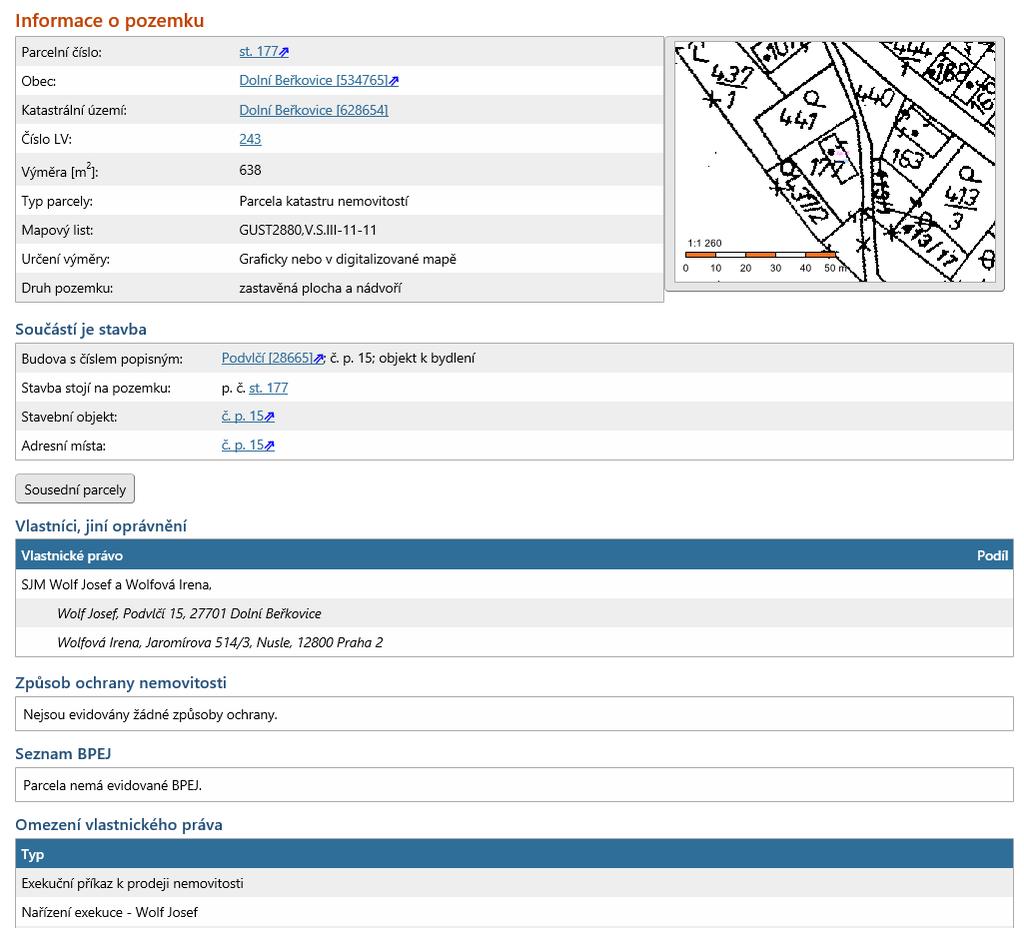Click the Podíl column header
This screenshot has width=1024, height=928.
(x=992, y=556)
